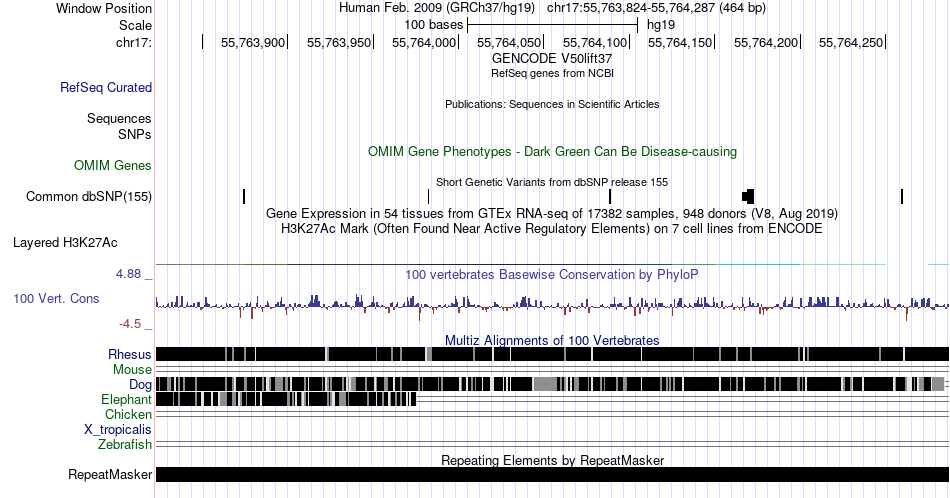Click the Scale label
The height and width of the screenshot is (498, 950).
136,25
